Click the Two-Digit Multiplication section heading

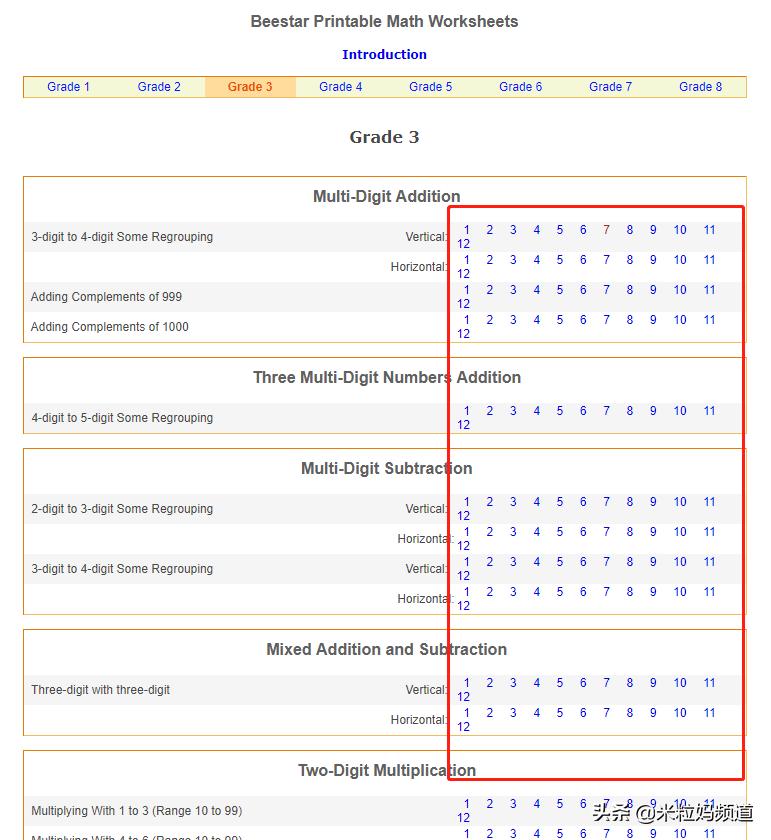pyautogui.click(x=387, y=771)
